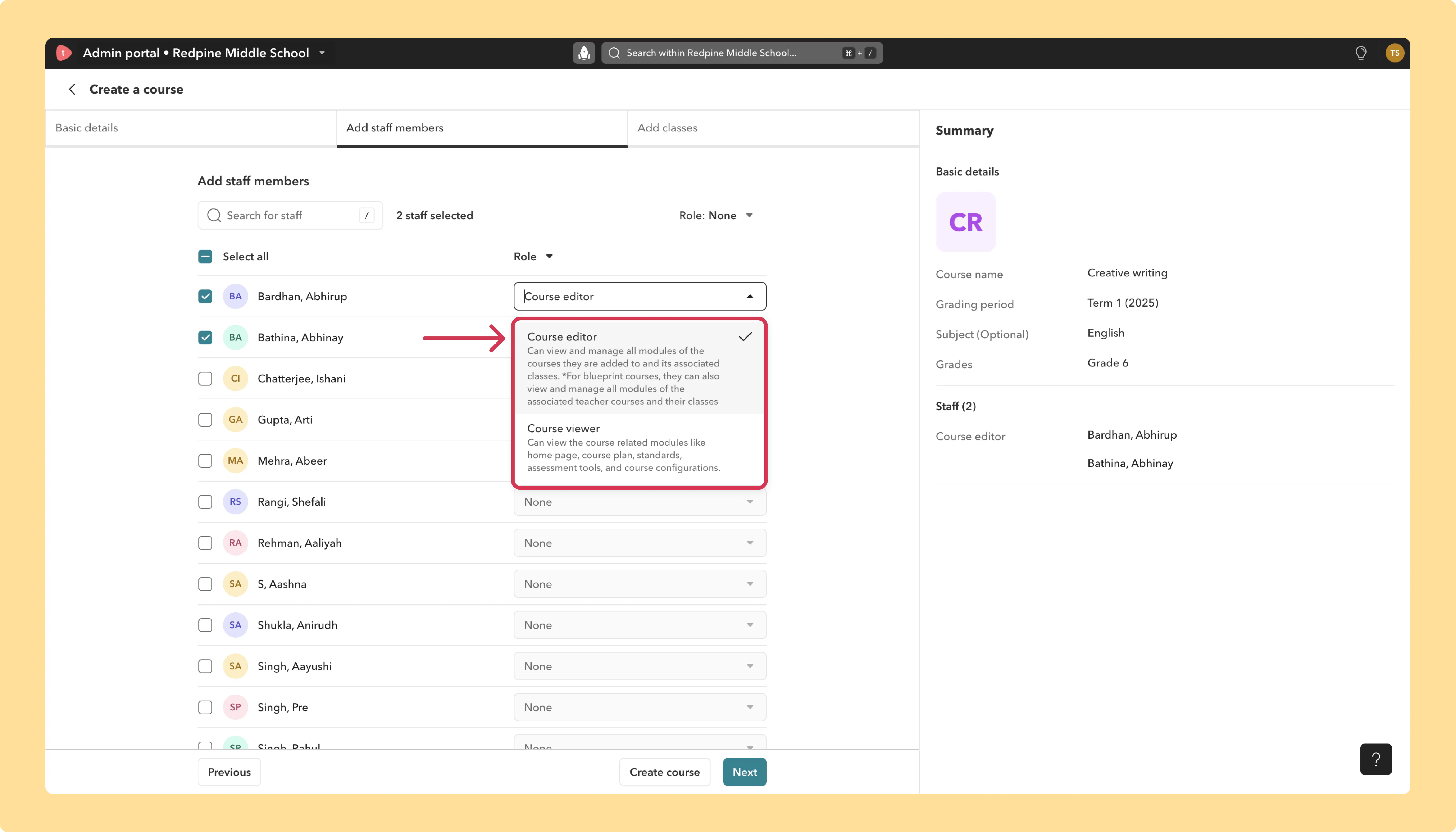
Task: Toggle the Select all checkbox
Action: point(205,257)
